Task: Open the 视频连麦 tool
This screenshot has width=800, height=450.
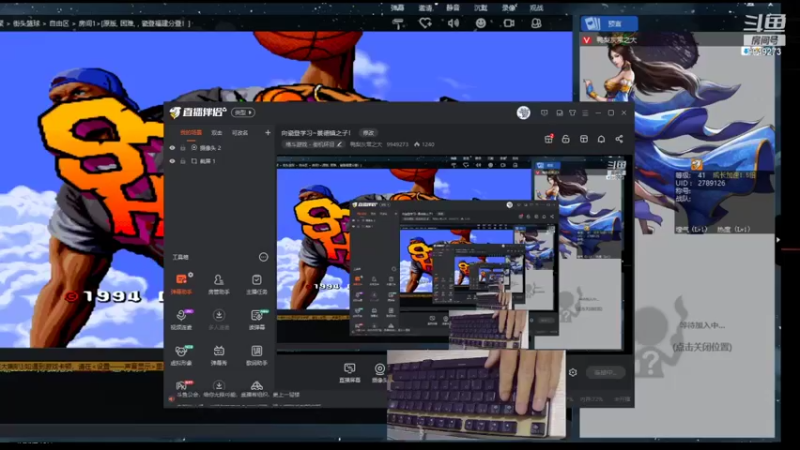Action: pos(182,319)
